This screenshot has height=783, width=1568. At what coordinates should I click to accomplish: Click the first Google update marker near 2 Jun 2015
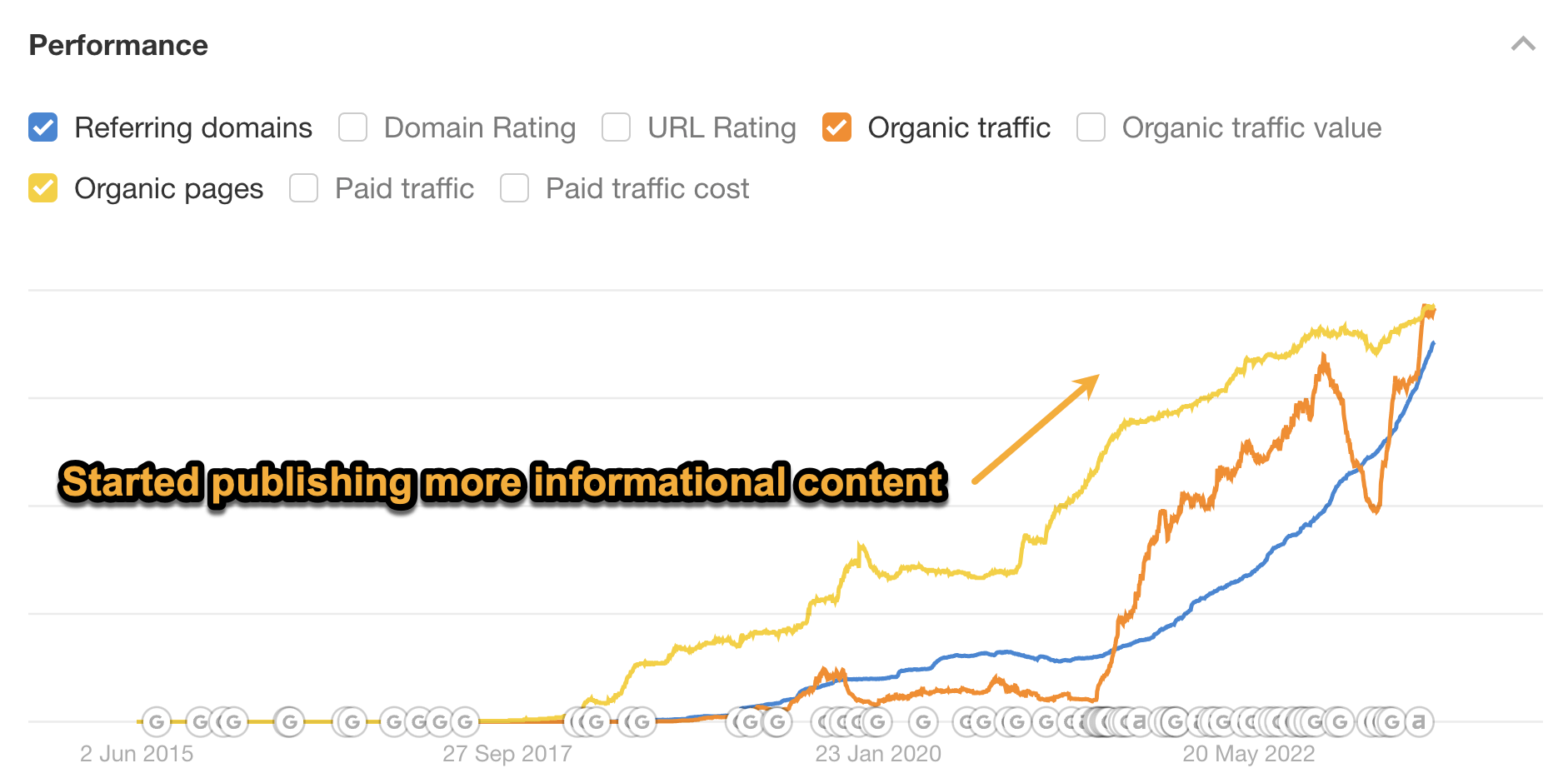156,721
